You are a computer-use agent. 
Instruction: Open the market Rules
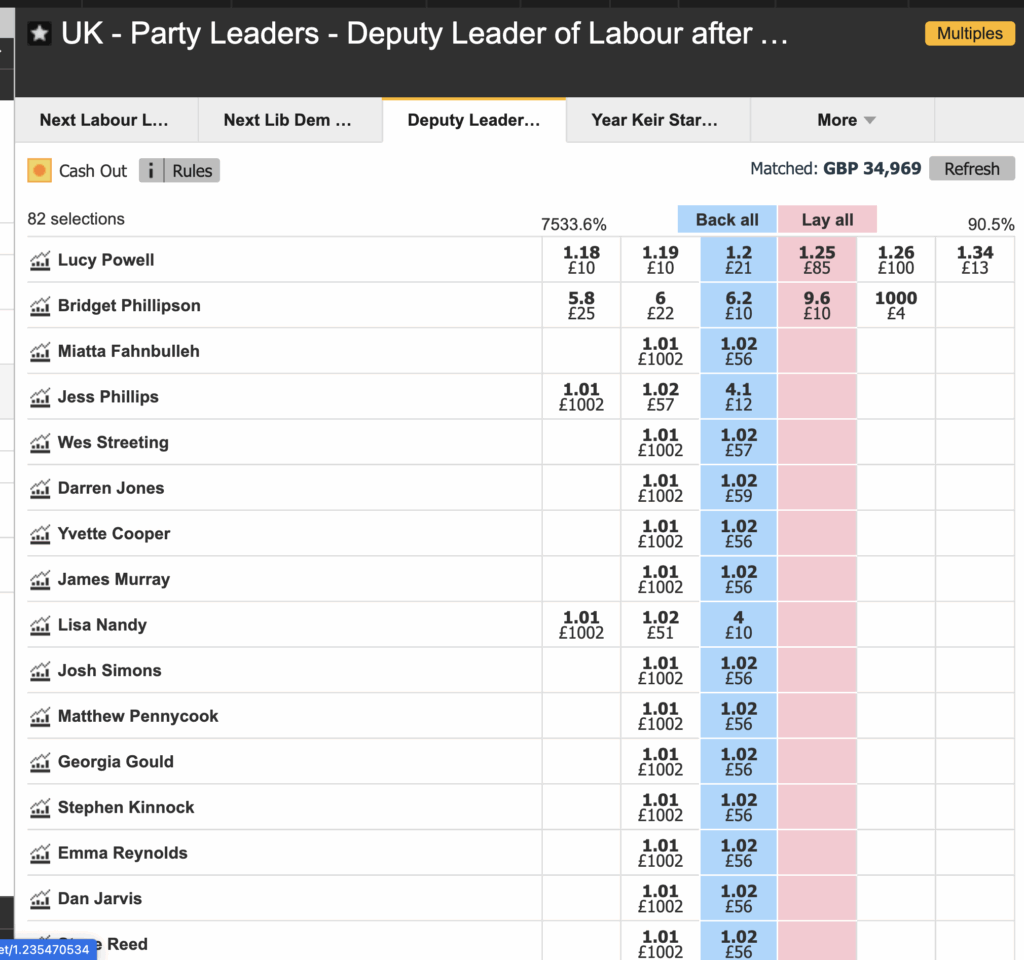[192, 171]
